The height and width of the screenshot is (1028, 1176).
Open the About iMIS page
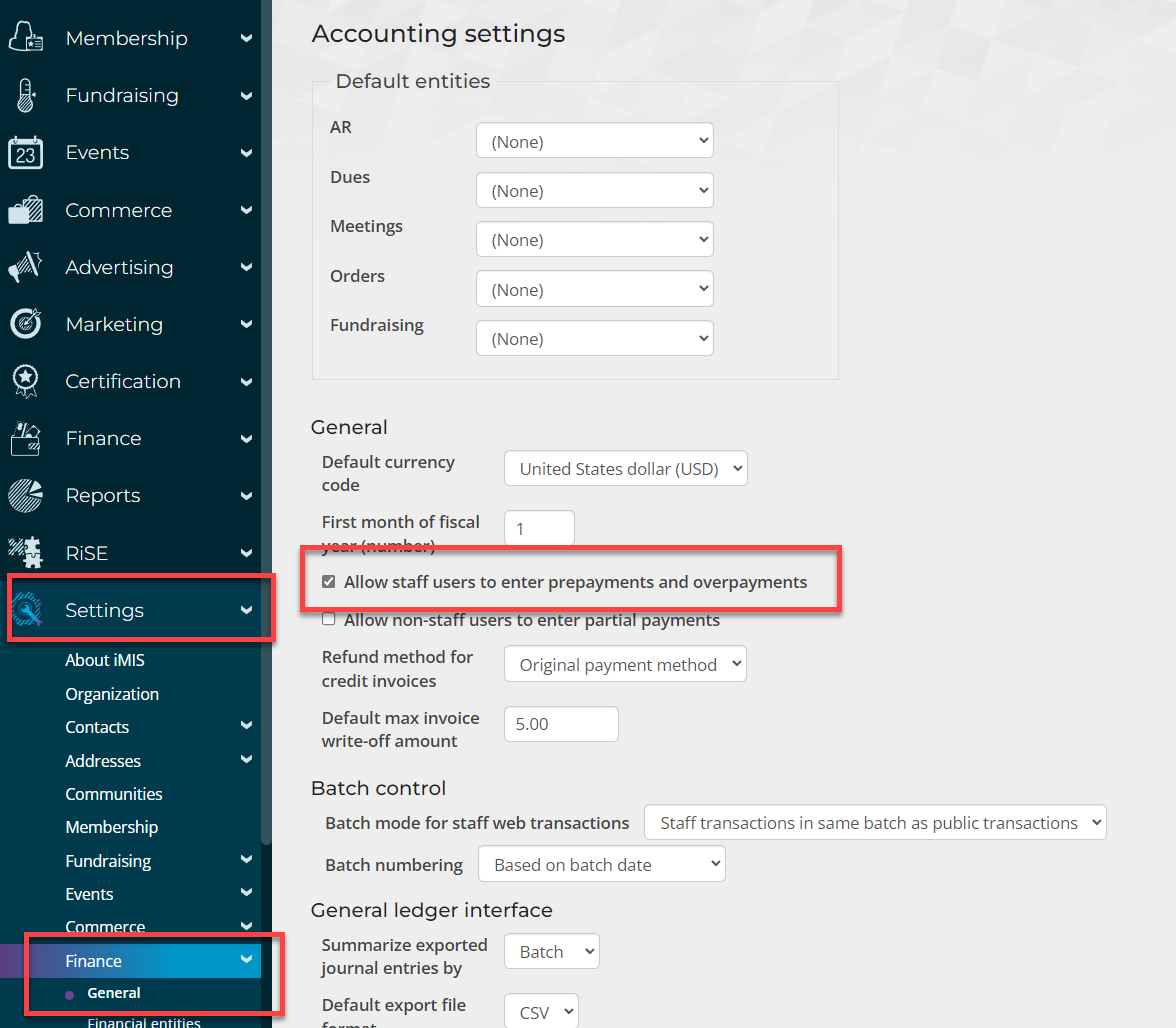click(104, 659)
